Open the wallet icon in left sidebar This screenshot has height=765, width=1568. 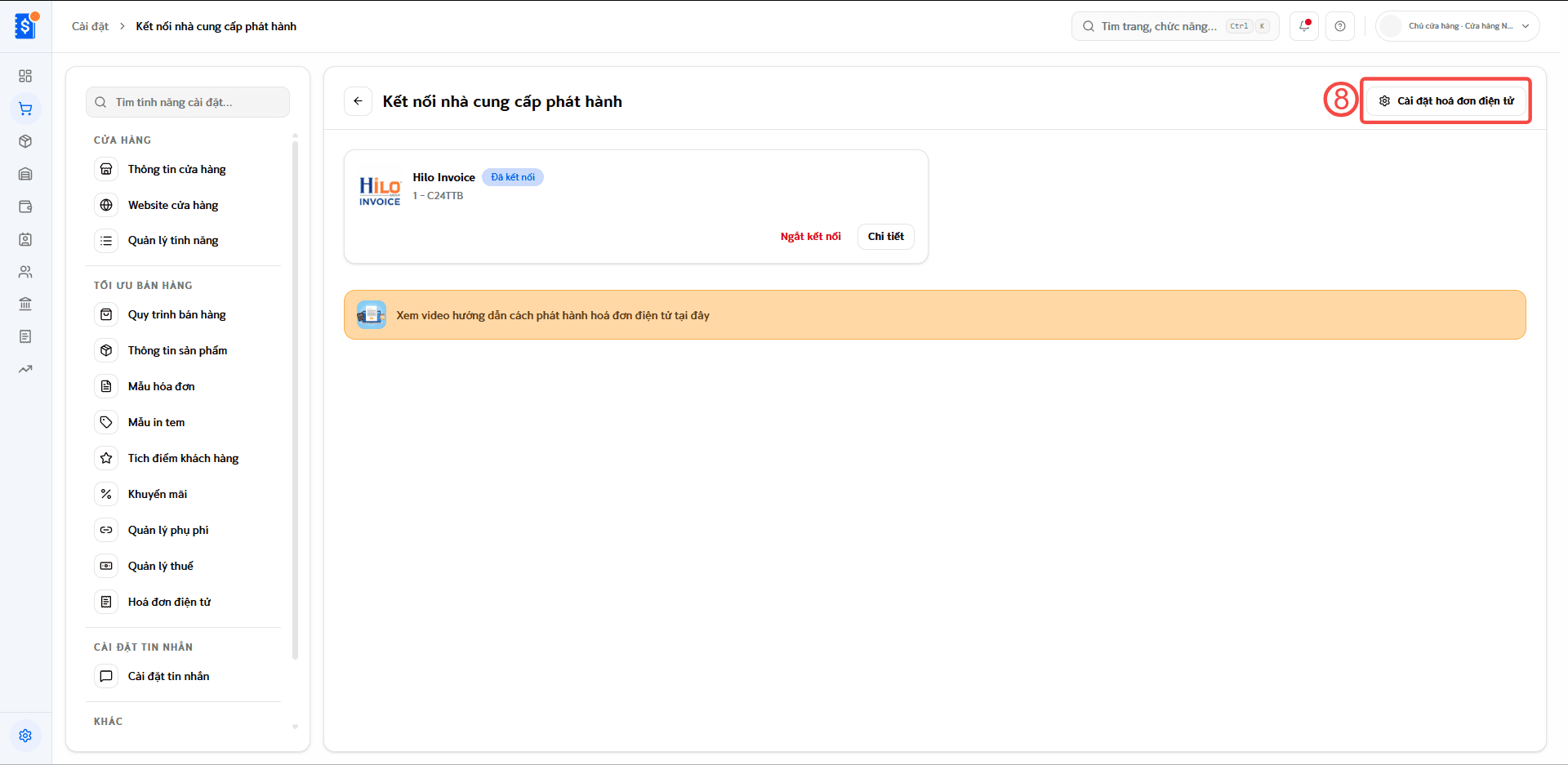25,207
